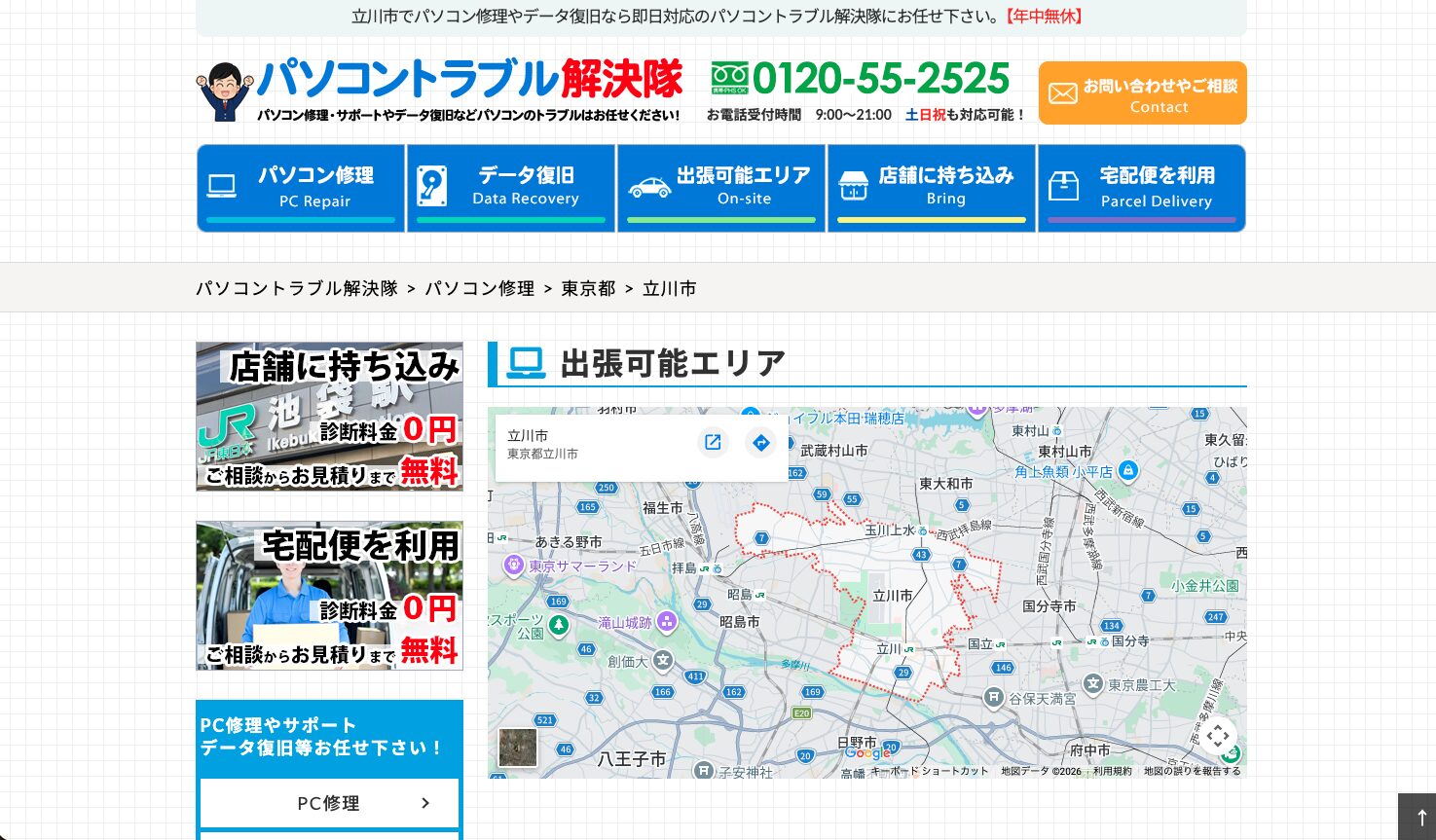
Task: Select the box icon for Parcel Delivery
Action: point(1063,184)
